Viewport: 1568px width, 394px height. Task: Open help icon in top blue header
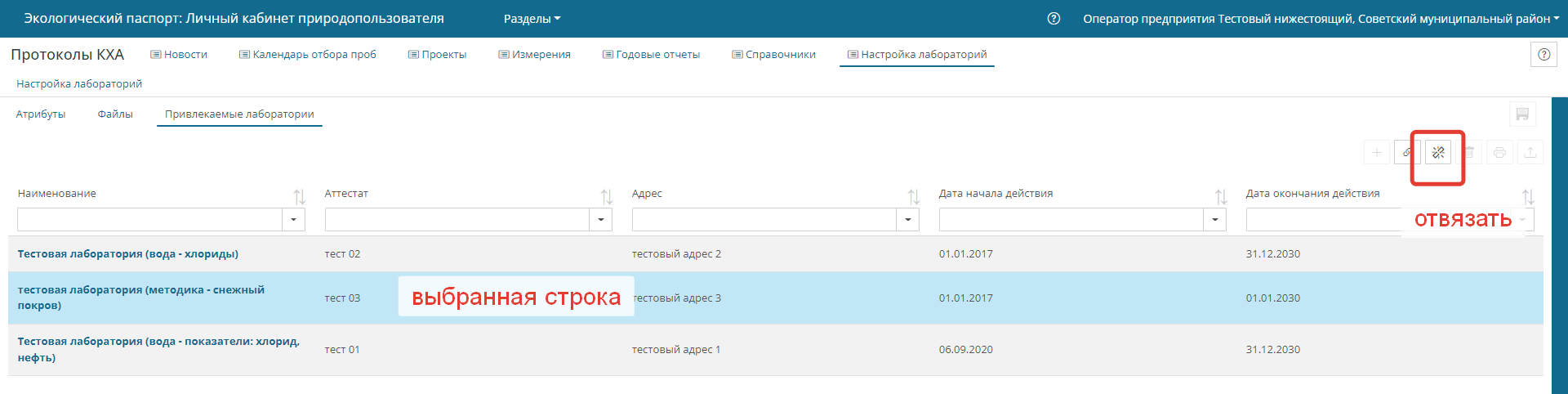click(x=1053, y=19)
